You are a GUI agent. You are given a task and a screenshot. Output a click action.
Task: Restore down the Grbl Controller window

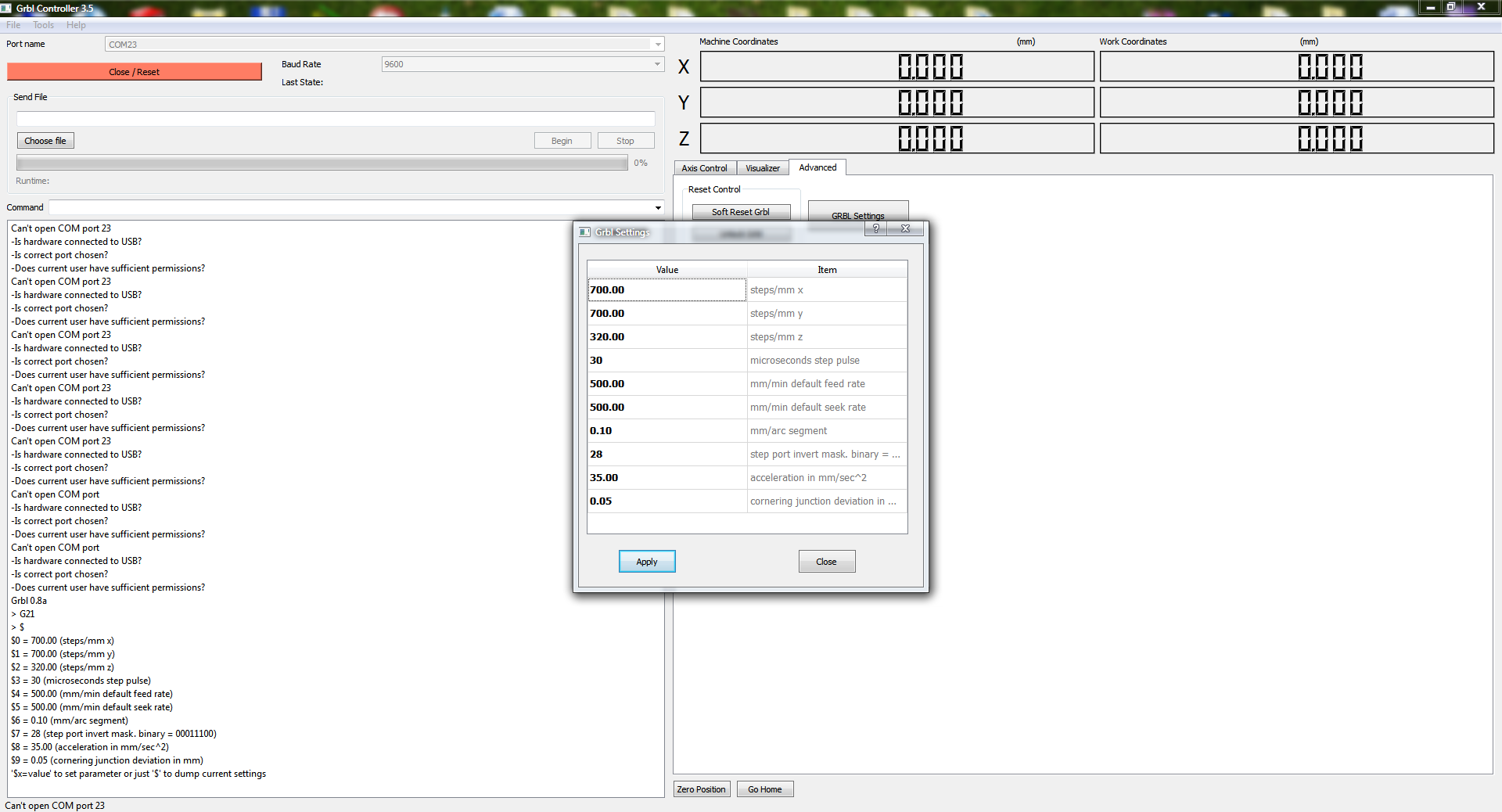click(x=1450, y=7)
